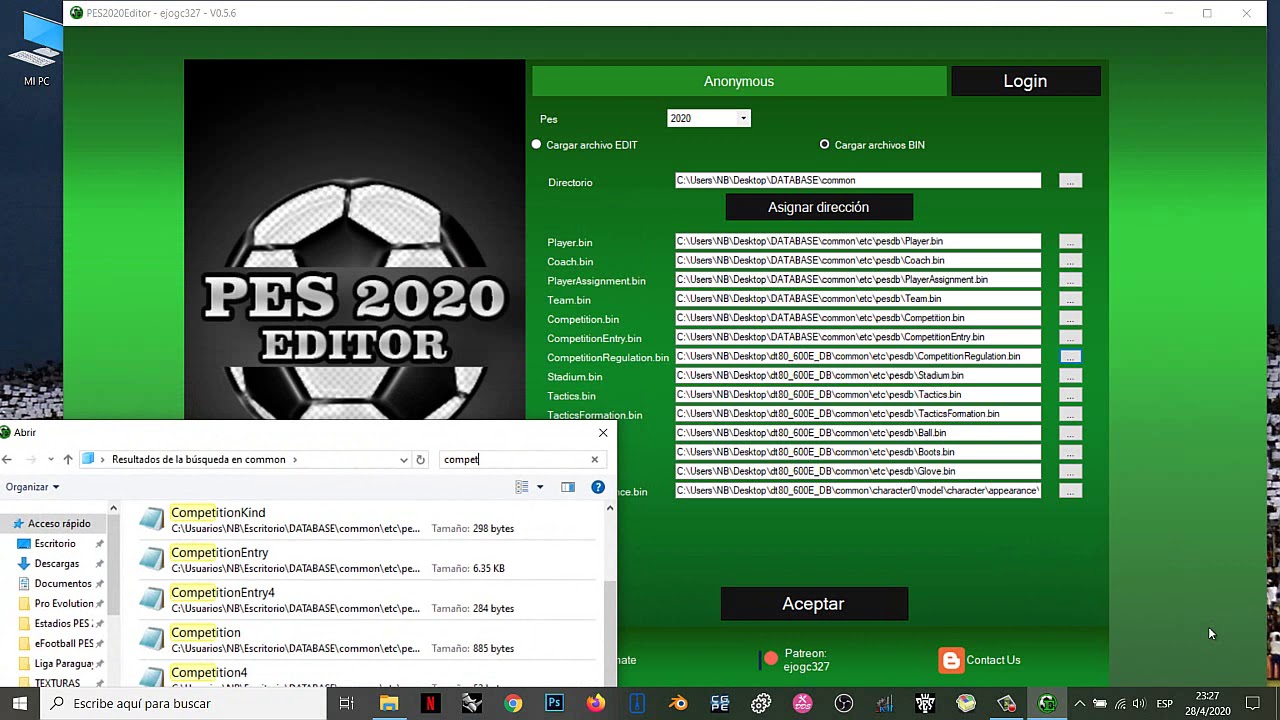Select the CompetitionKind file icon
The image size is (1280, 720).
152,519
